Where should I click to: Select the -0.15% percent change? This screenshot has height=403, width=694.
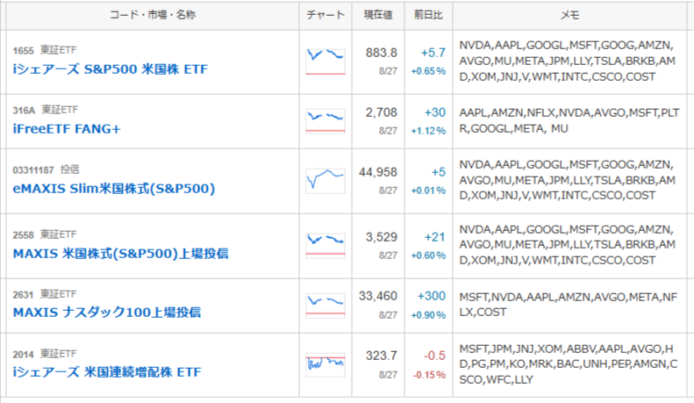coord(429,375)
